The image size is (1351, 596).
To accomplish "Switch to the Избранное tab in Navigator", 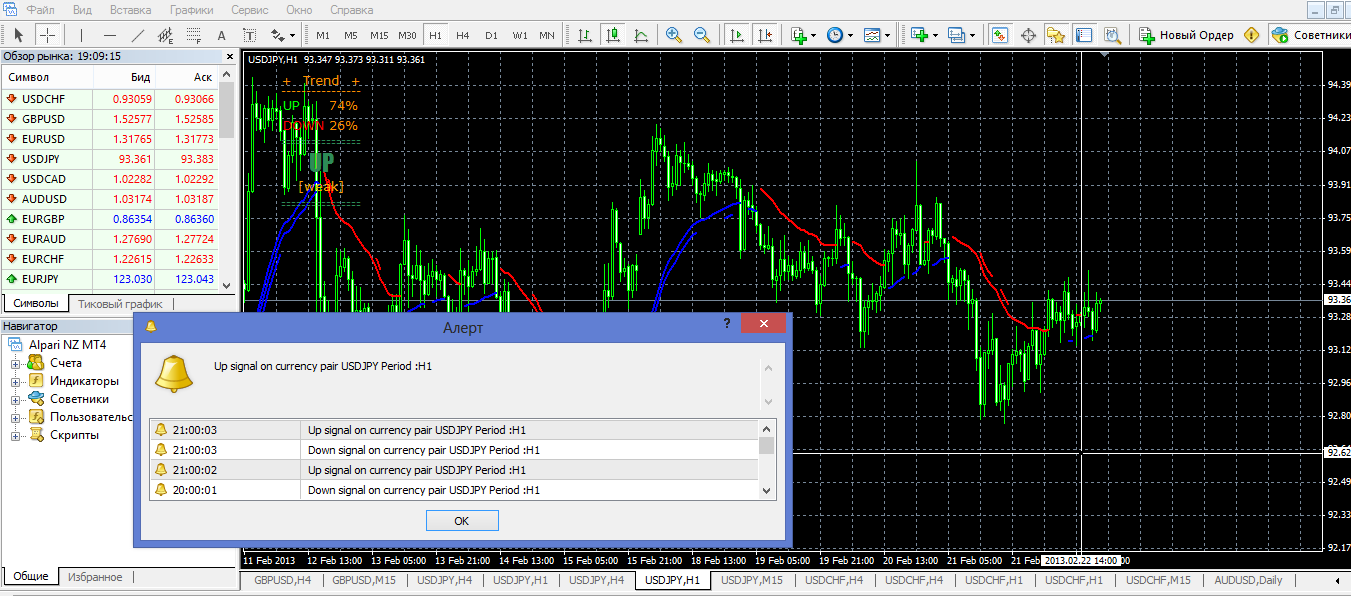I will [x=95, y=577].
